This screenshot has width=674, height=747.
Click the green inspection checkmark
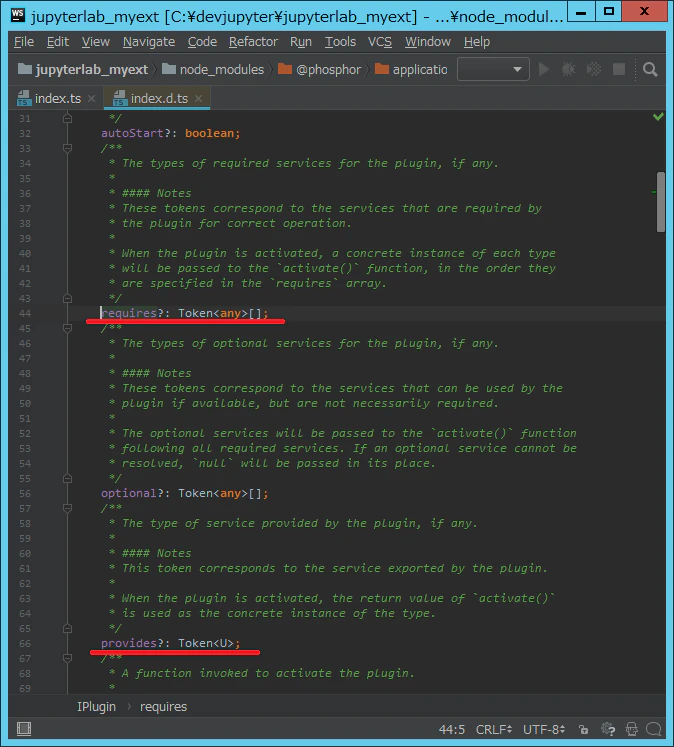point(658,117)
